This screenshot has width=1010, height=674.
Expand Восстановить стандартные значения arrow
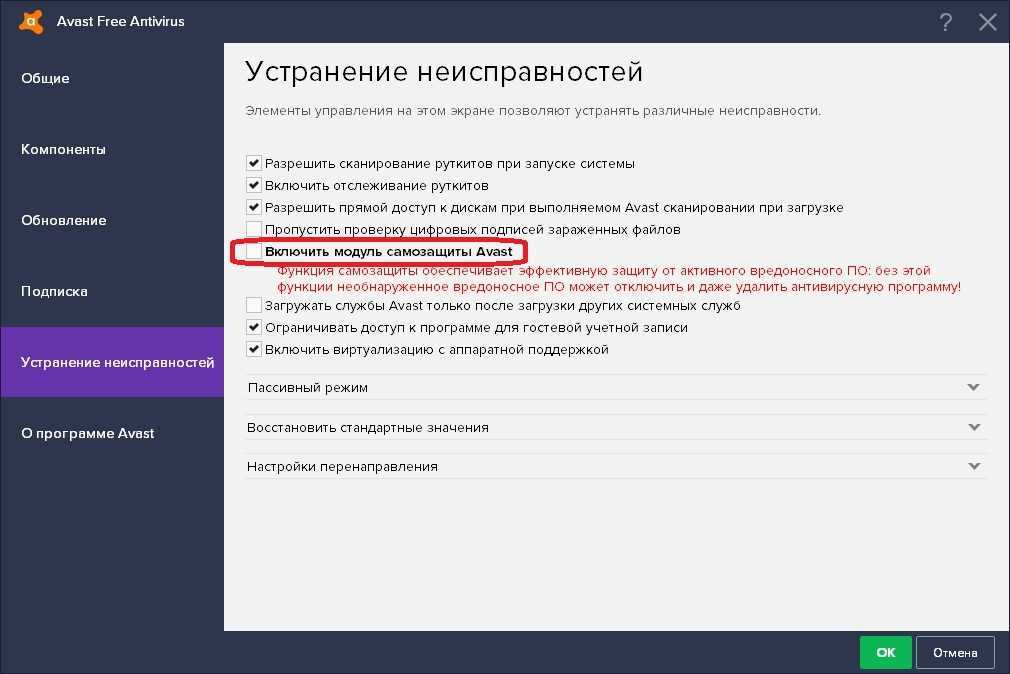click(x=974, y=427)
